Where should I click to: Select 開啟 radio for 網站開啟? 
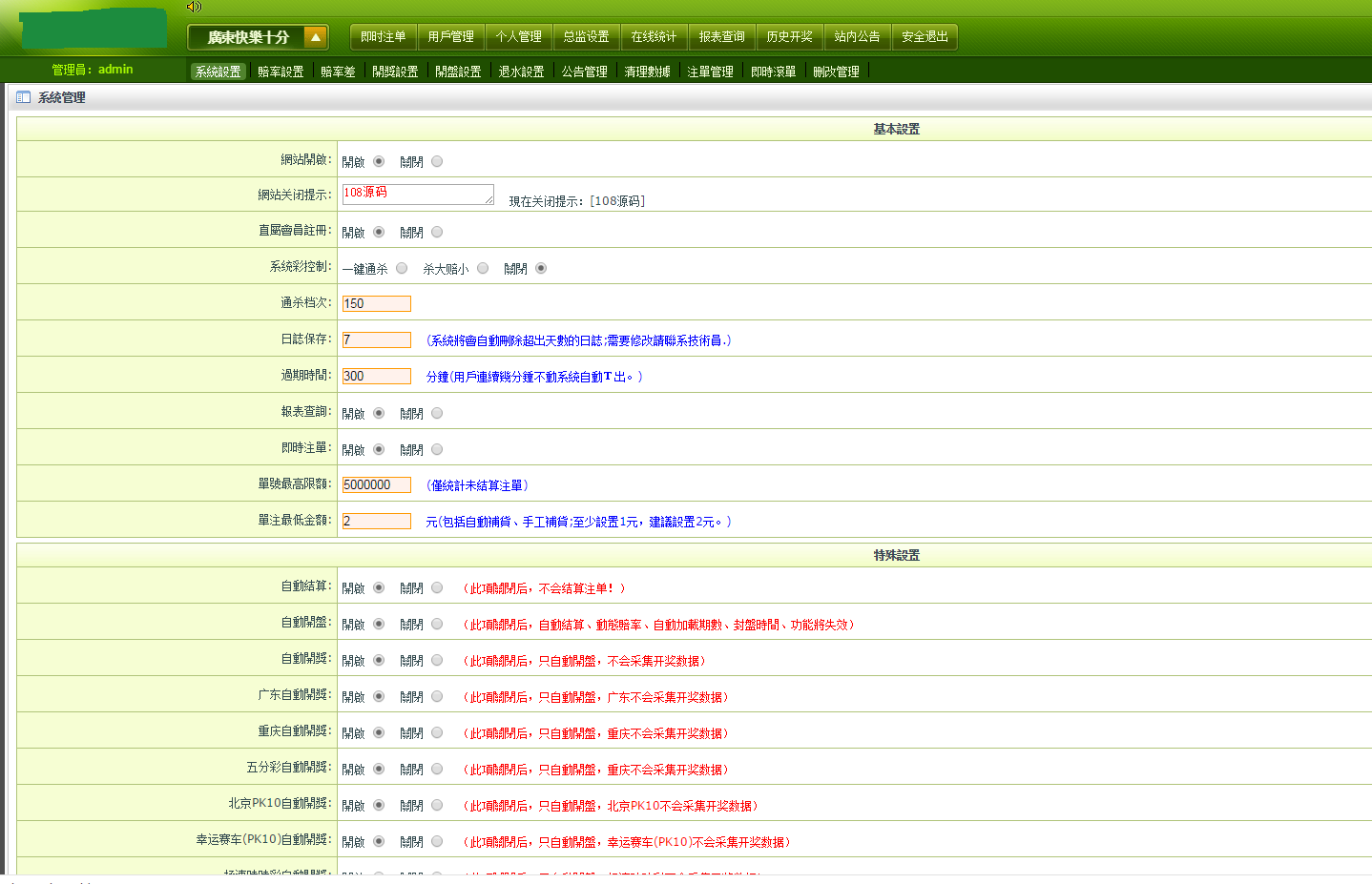[379, 161]
